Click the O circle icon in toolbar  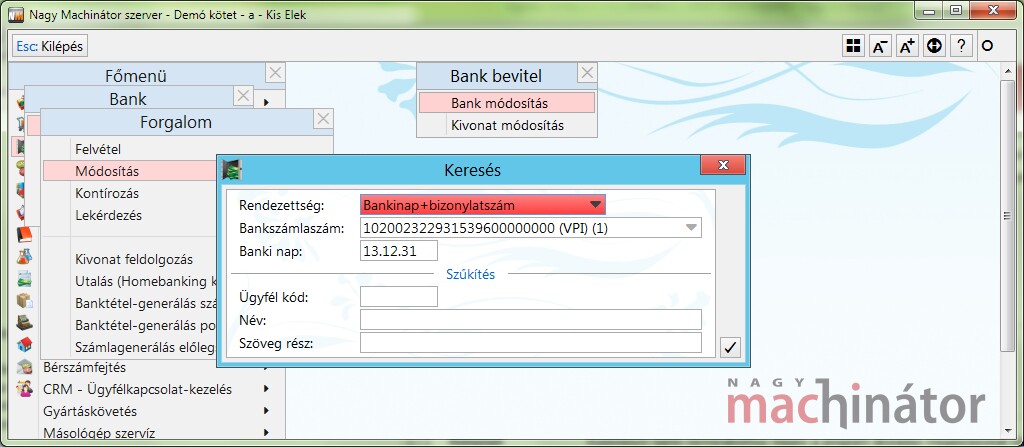(x=987, y=46)
